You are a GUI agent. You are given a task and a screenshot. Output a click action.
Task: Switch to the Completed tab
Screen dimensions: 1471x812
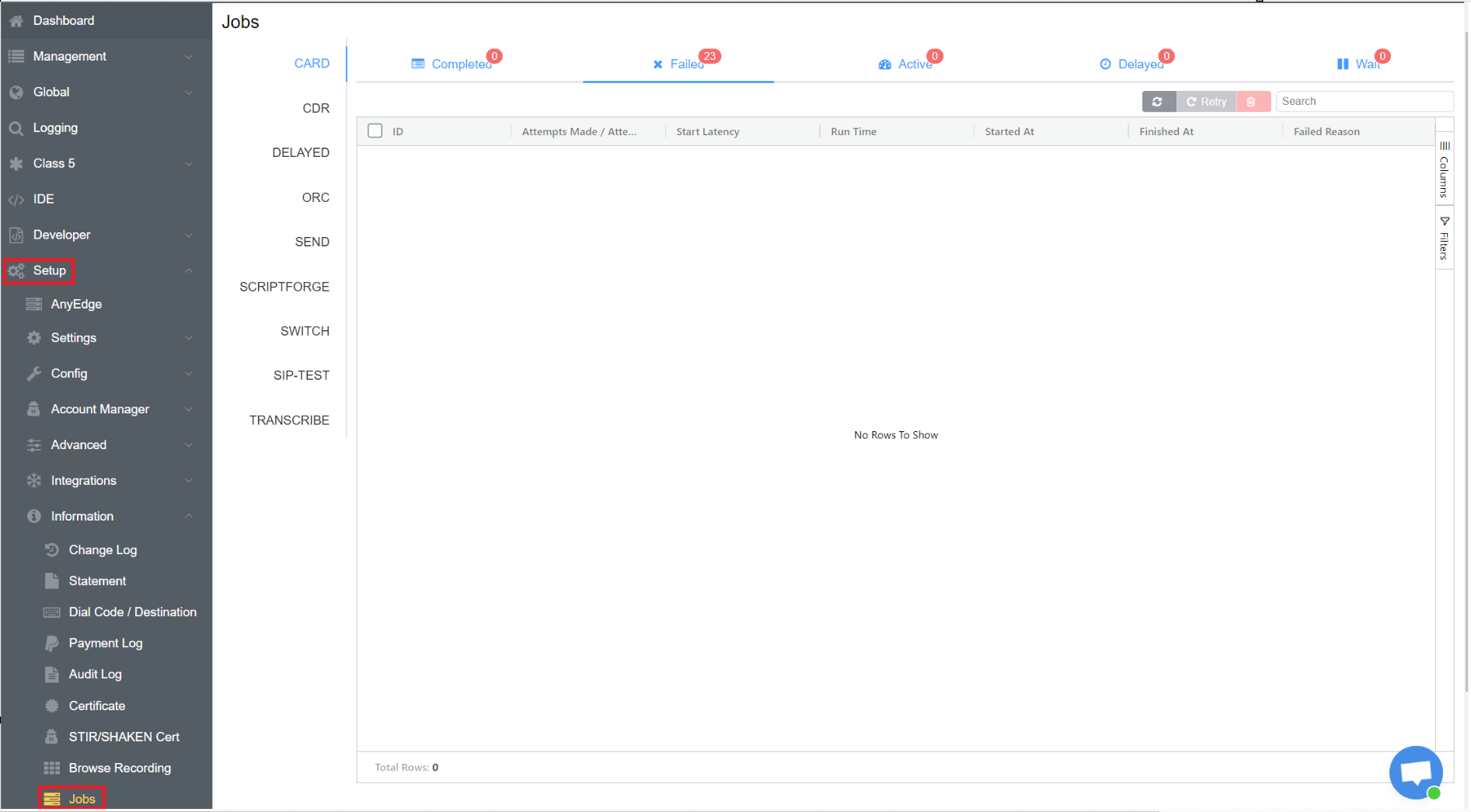[x=452, y=64]
